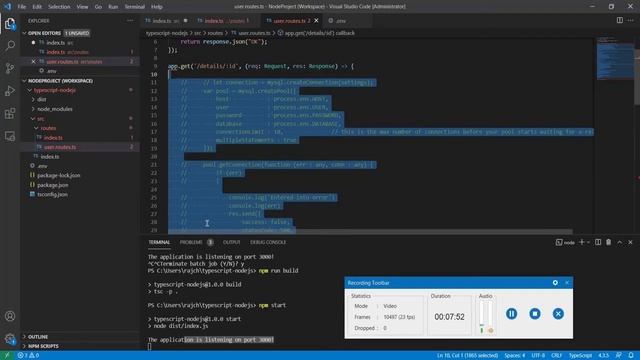Image resolution: width=640 pixels, height=360 pixels.
Task: Open tsconfig.json in the explorer
Action: (53, 194)
